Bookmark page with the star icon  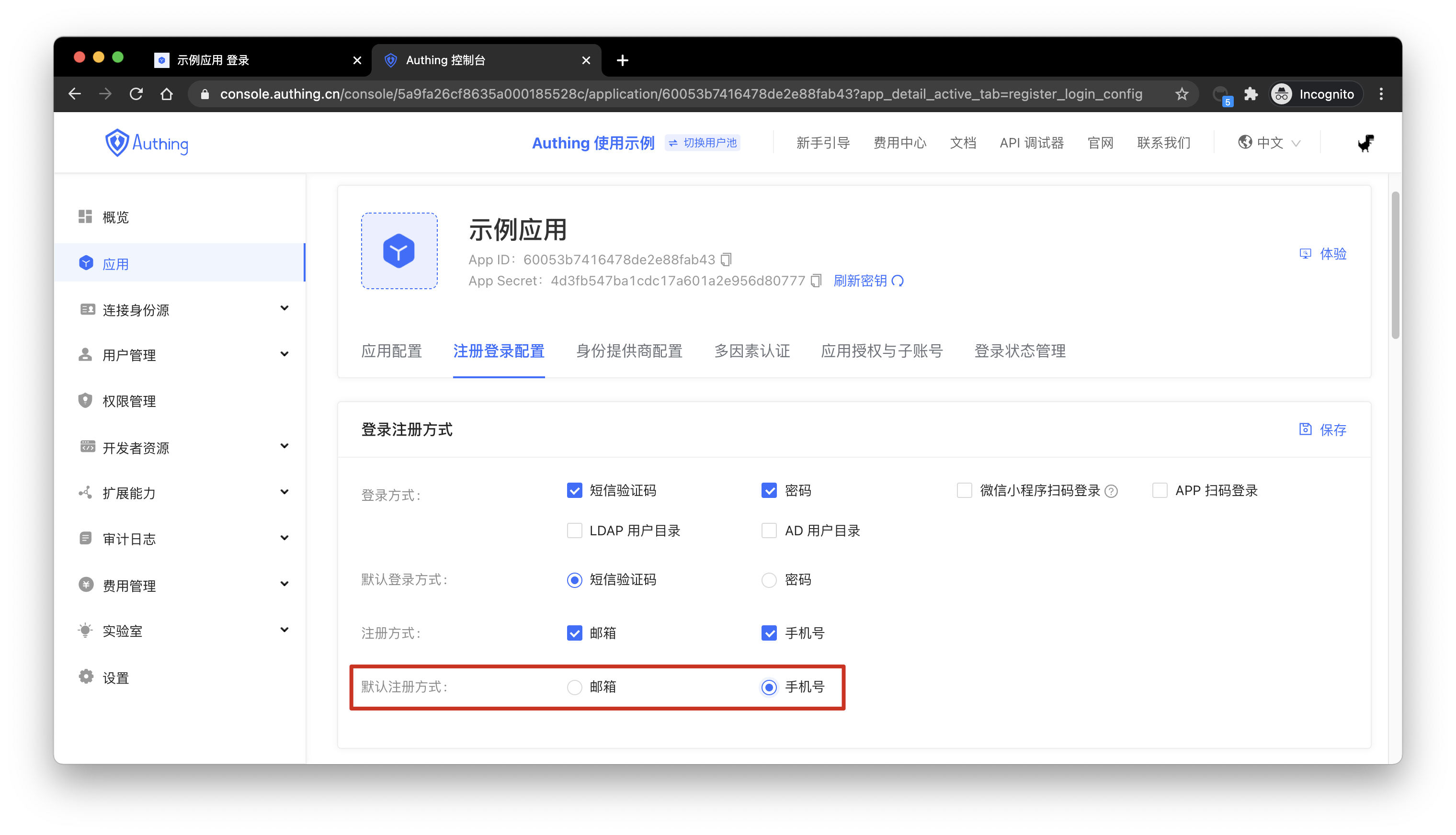[1181, 94]
